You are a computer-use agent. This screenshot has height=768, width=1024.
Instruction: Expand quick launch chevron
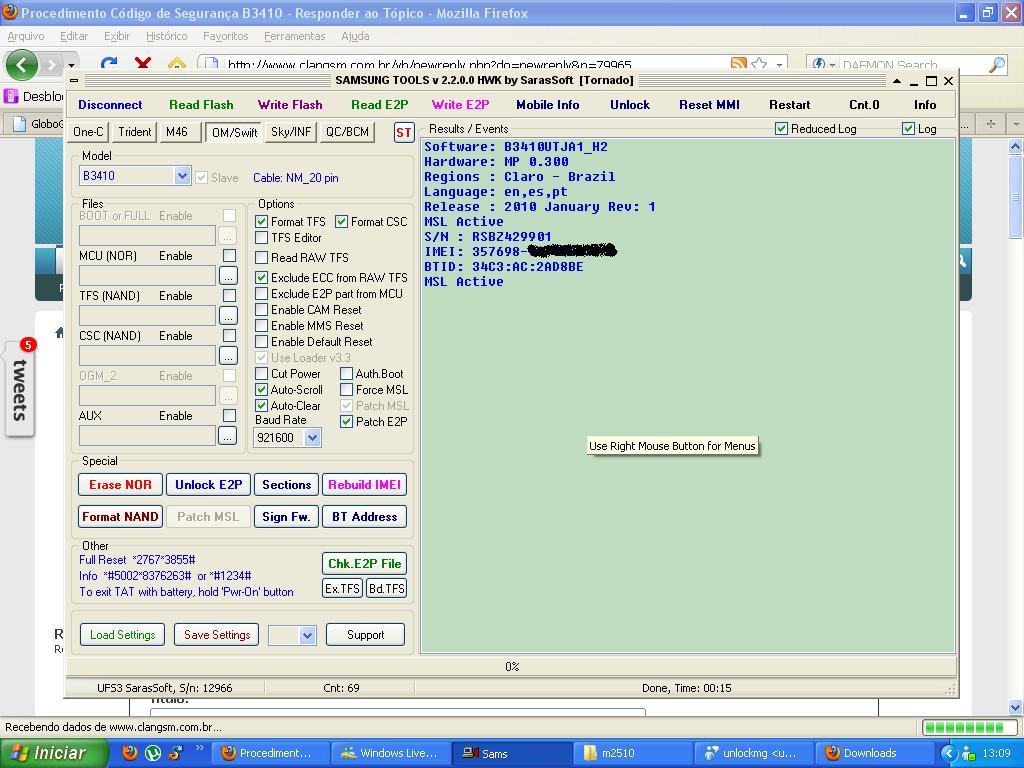199,748
